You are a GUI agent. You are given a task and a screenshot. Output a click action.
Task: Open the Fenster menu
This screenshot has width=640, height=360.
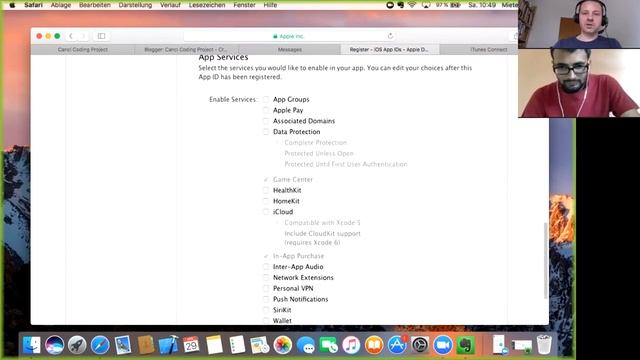tap(244, 5)
